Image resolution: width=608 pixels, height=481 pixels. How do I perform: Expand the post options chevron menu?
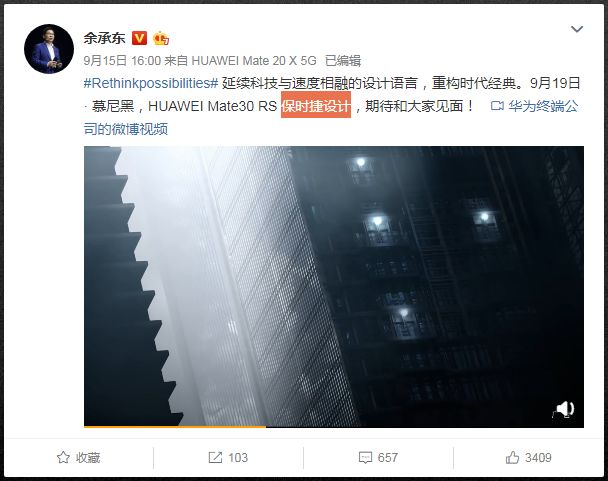coord(577,29)
